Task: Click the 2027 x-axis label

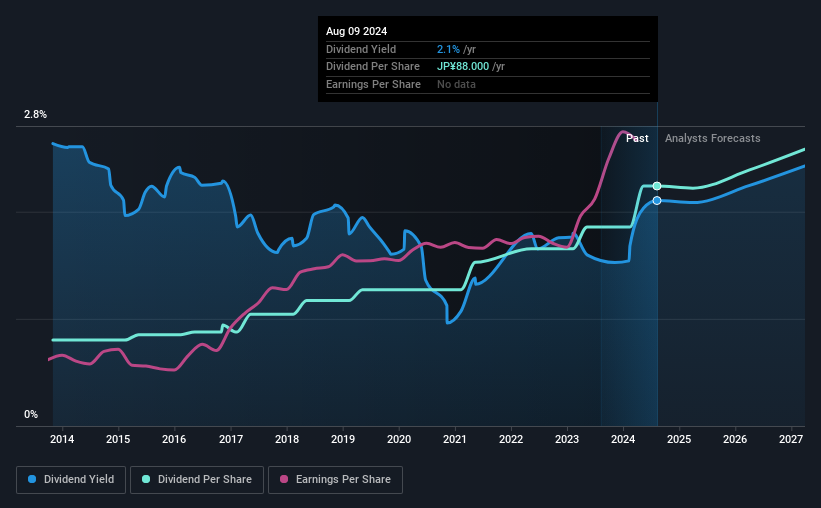Action: 791,439
